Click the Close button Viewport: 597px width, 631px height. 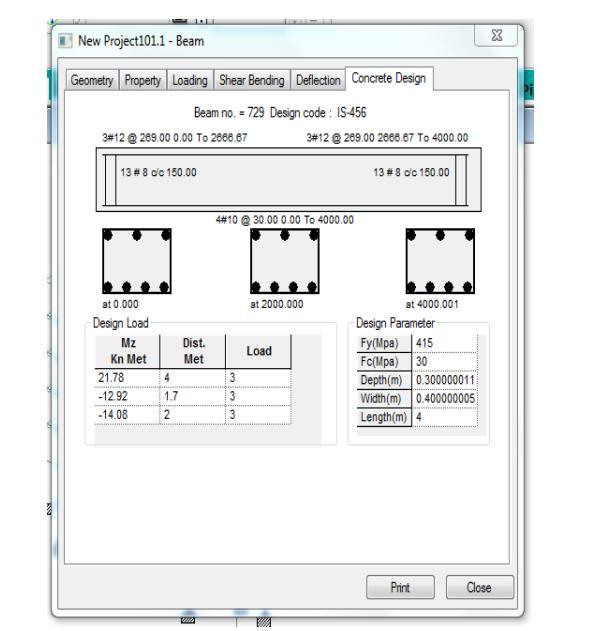tap(479, 587)
